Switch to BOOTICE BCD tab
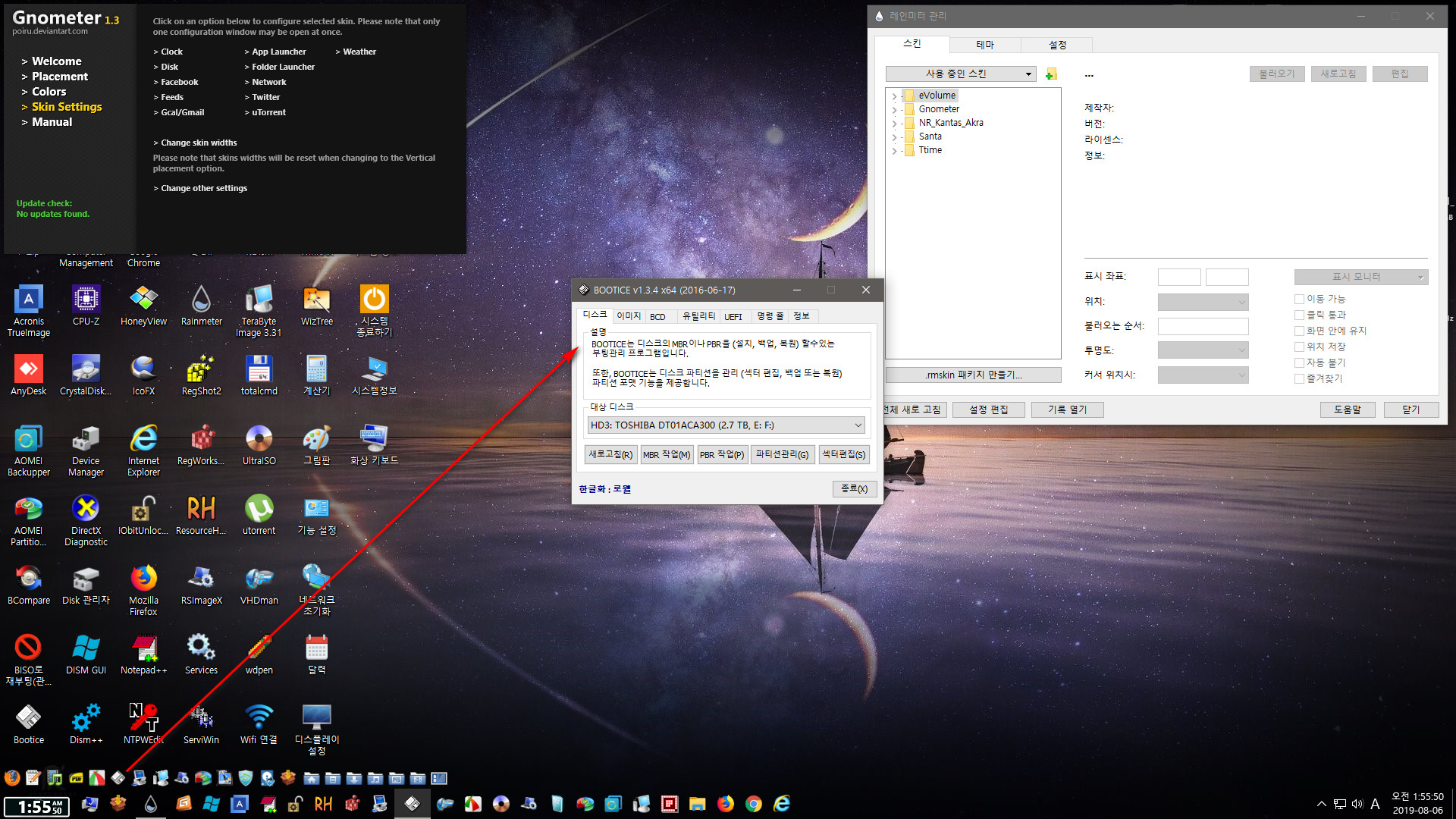1456x819 pixels. click(x=657, y=317)
